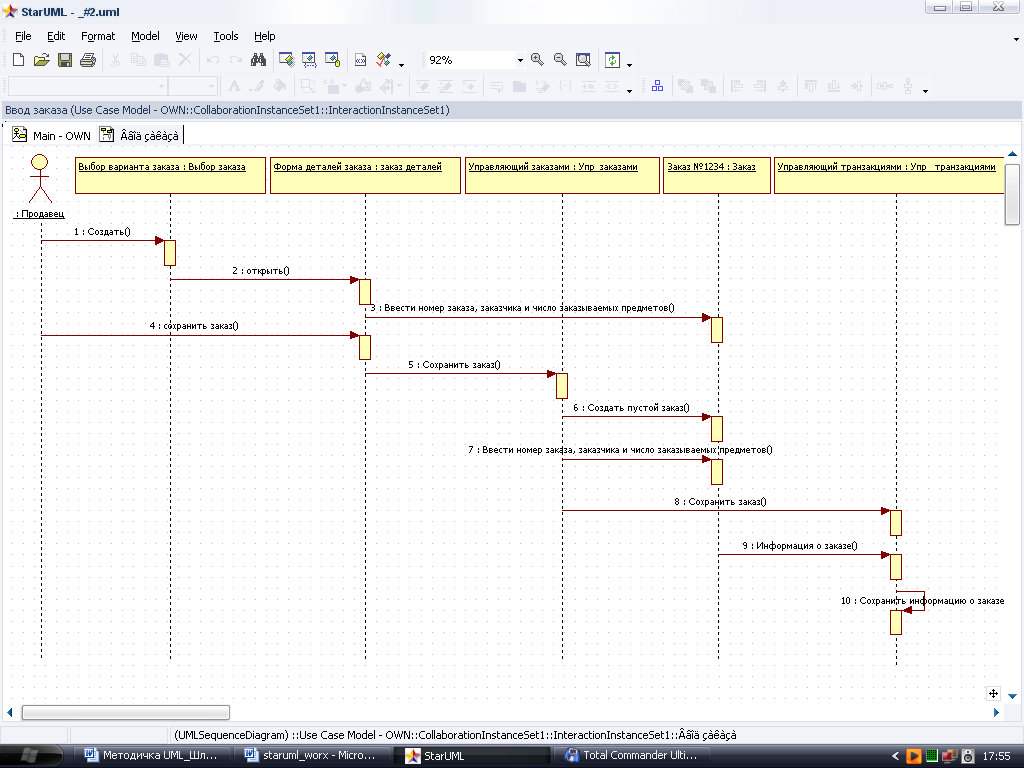Click the green refresh diagram icon

click(x=612, y=60)
